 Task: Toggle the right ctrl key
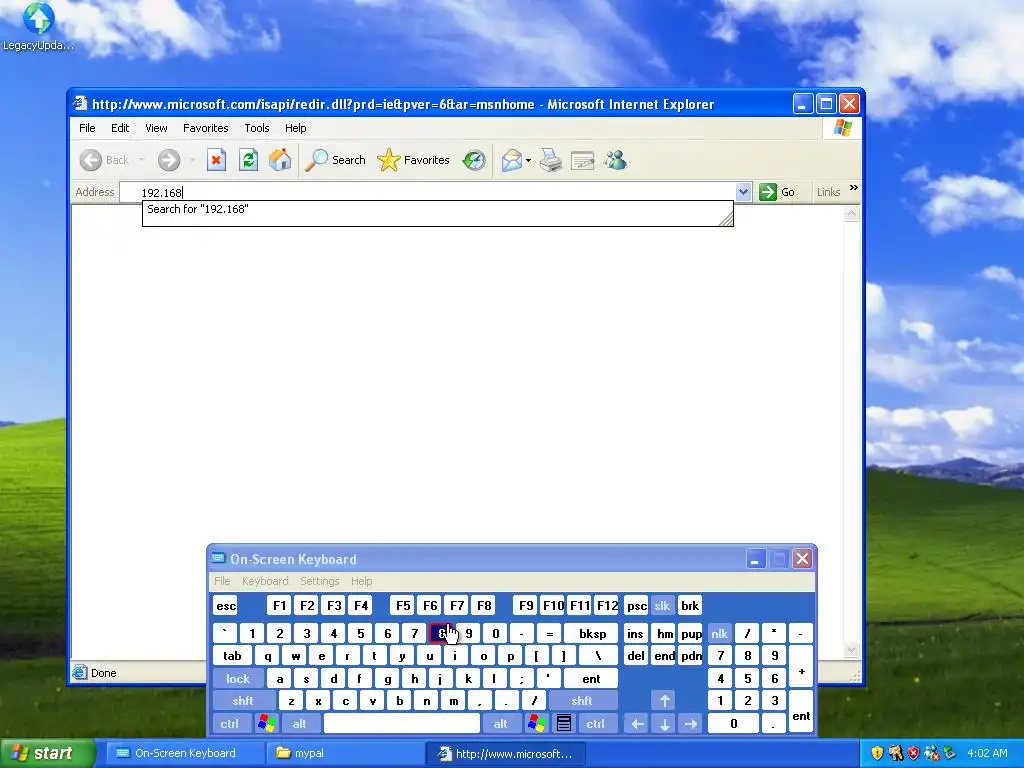pos(596,724)
